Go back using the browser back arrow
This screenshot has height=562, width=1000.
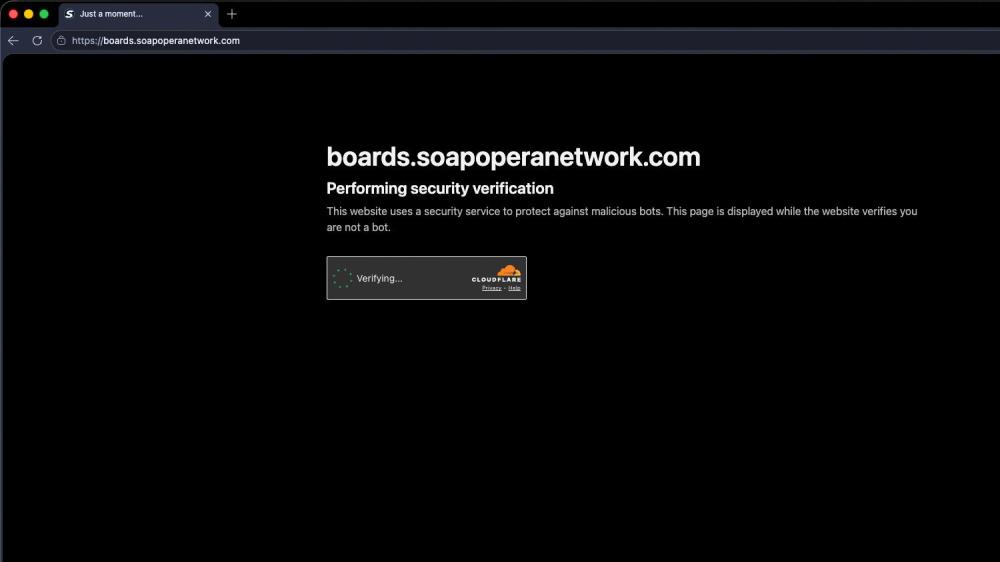[13, 40]
